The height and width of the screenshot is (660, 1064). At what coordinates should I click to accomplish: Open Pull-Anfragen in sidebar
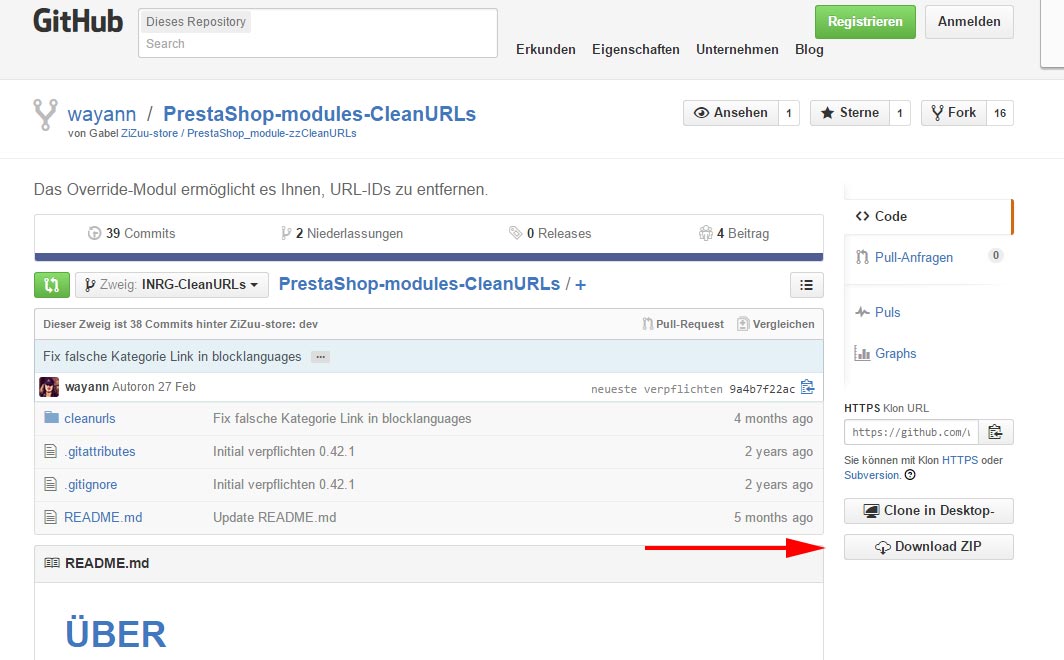[913, 257]
